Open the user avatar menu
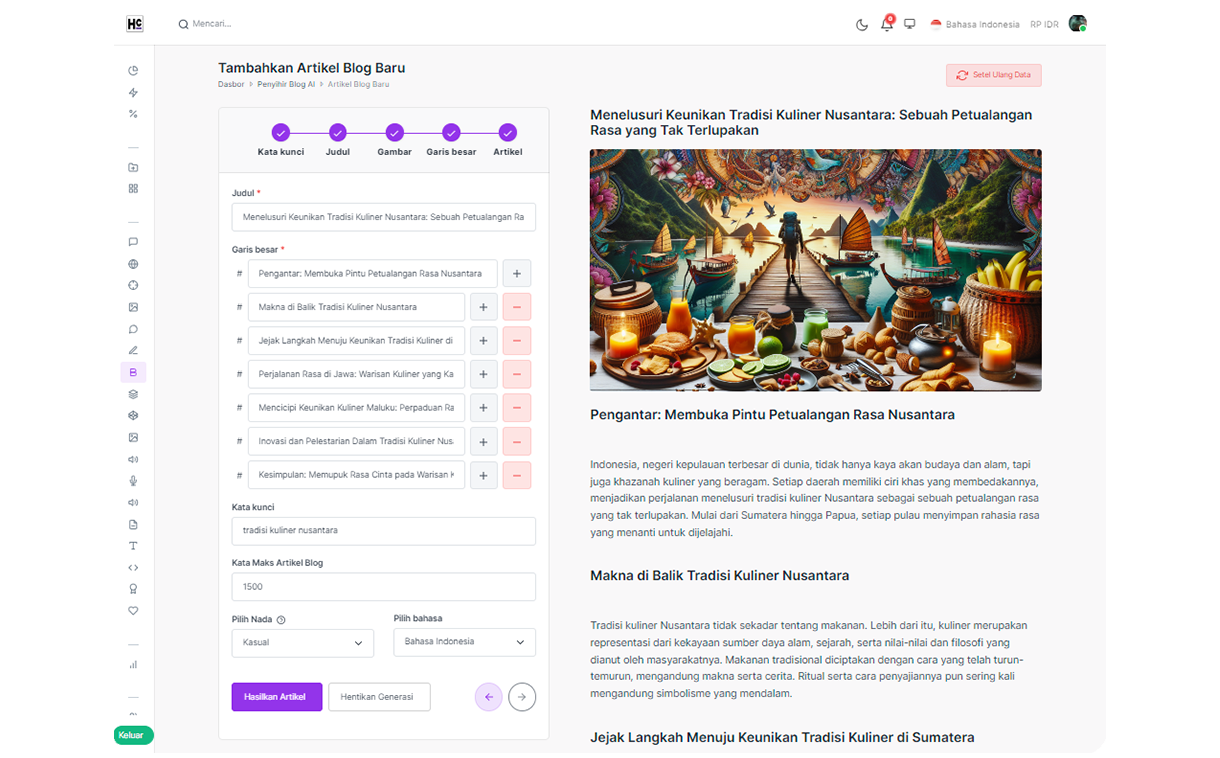Viewport: 1220px width, 758px height. coord(1077,24)
